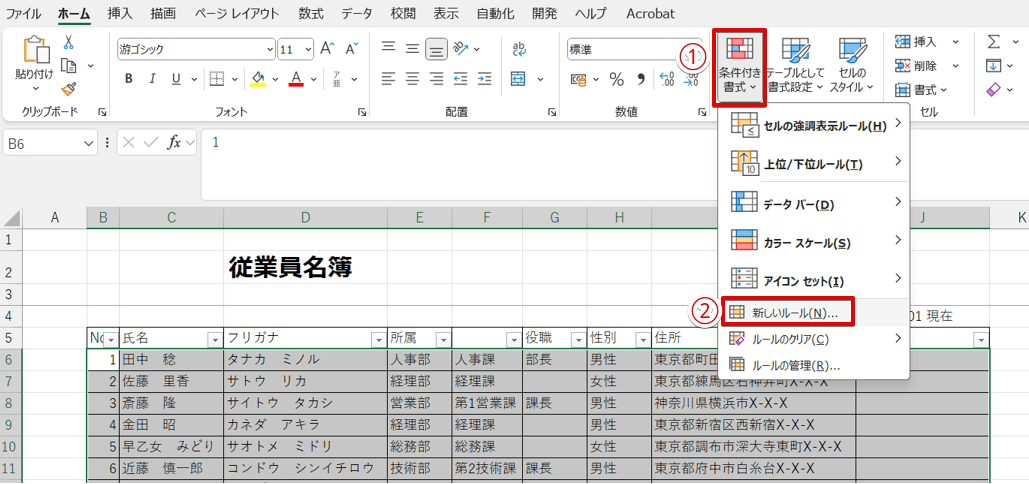
Task: Click the decrease indent icon
Action: click(461, 79)
